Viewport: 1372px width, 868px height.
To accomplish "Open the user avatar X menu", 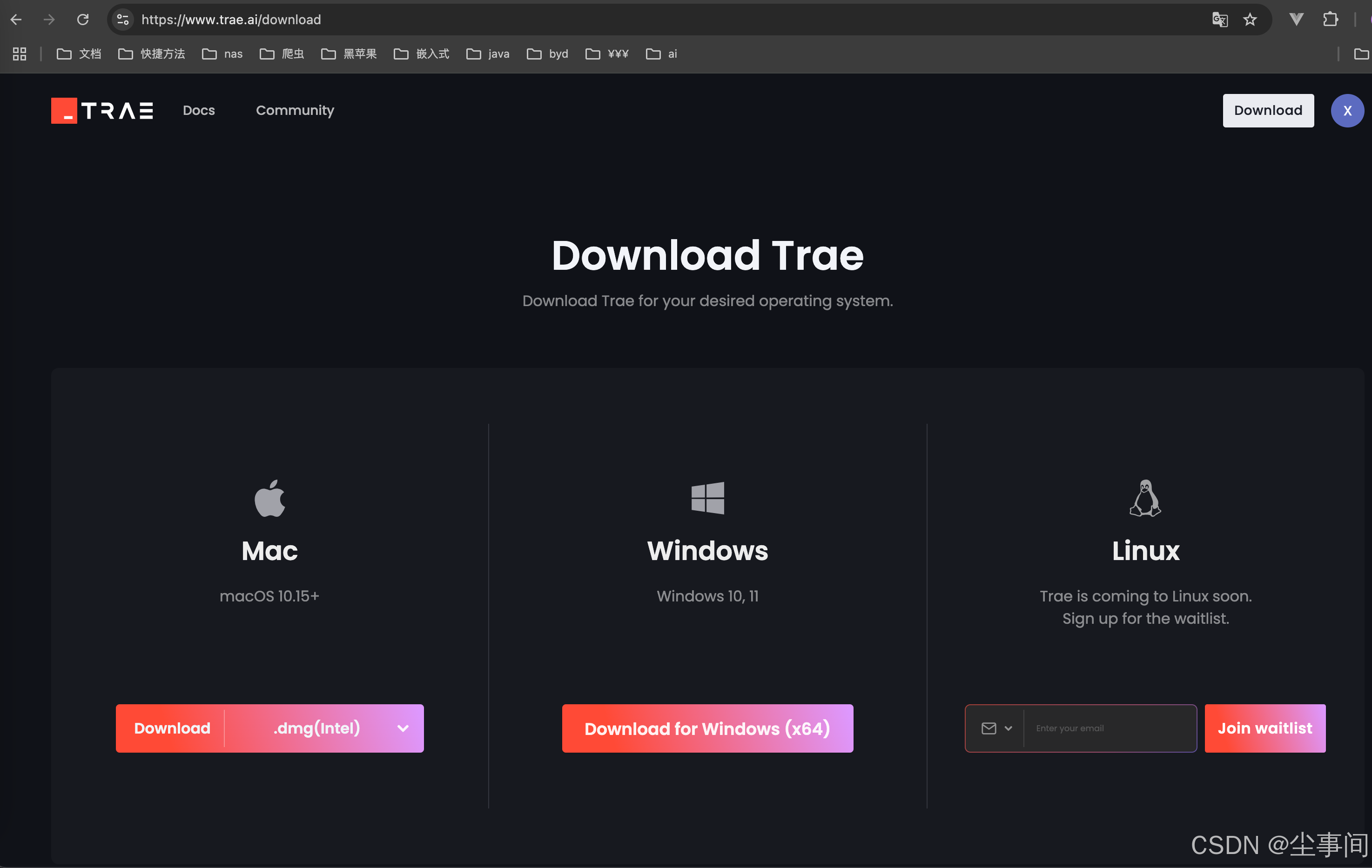I will [1346, 111].
